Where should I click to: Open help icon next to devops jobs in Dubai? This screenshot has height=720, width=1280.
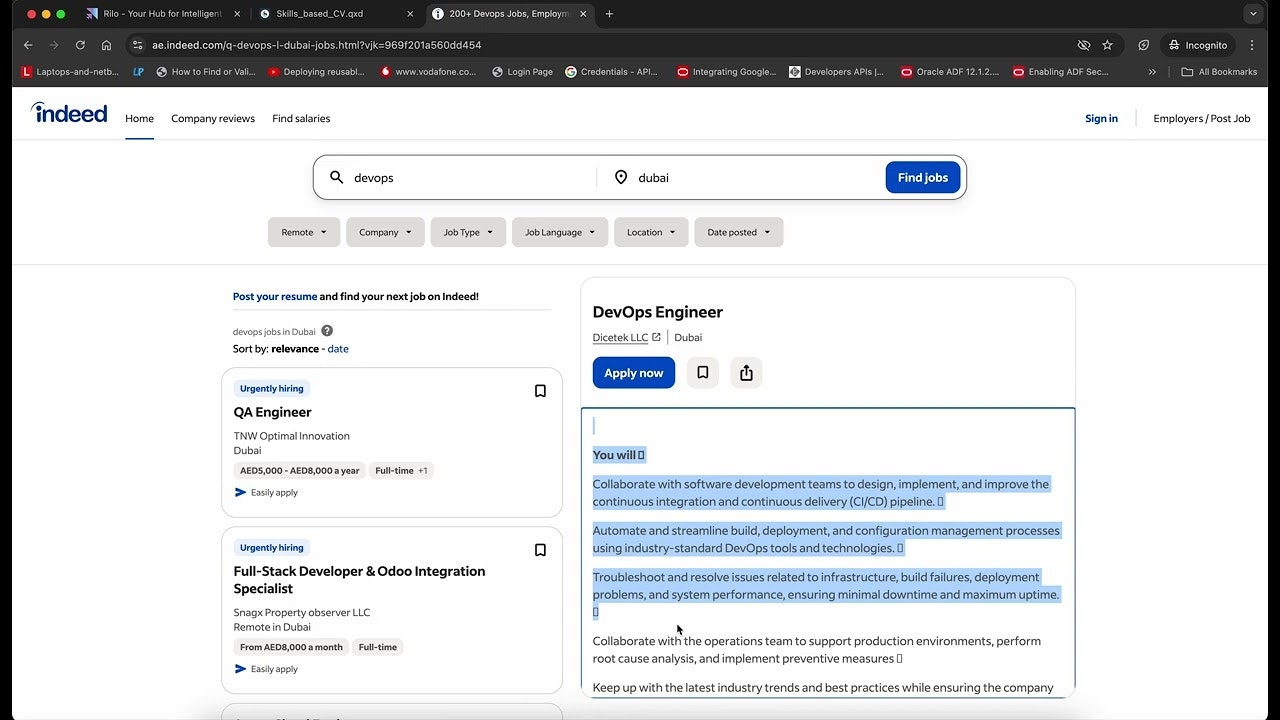point(327,331)
